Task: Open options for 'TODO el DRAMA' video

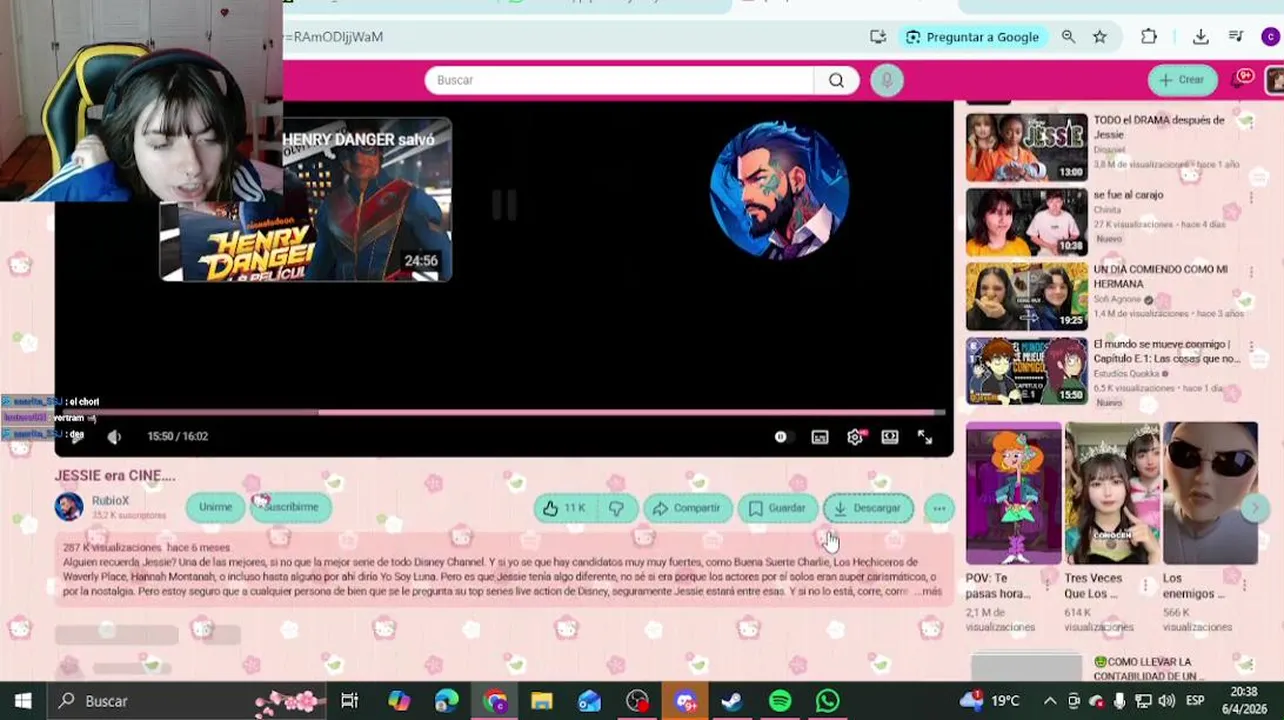Action: point(1250,123)
